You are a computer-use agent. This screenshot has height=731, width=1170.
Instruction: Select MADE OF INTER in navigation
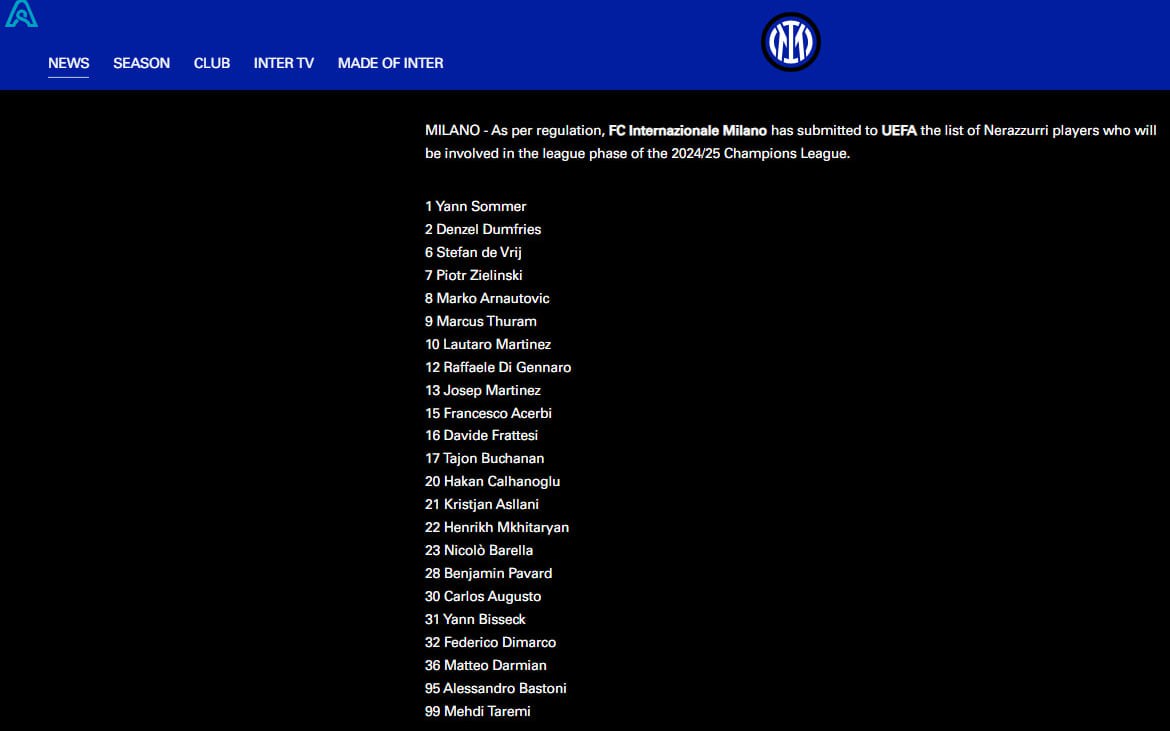(x=390, y=63)
